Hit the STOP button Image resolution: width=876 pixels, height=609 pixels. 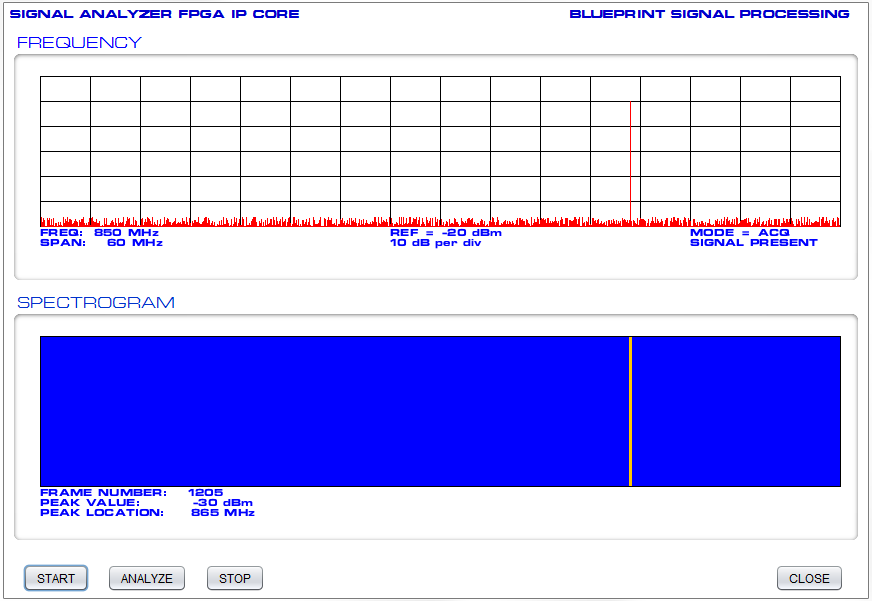coord(234,578)
